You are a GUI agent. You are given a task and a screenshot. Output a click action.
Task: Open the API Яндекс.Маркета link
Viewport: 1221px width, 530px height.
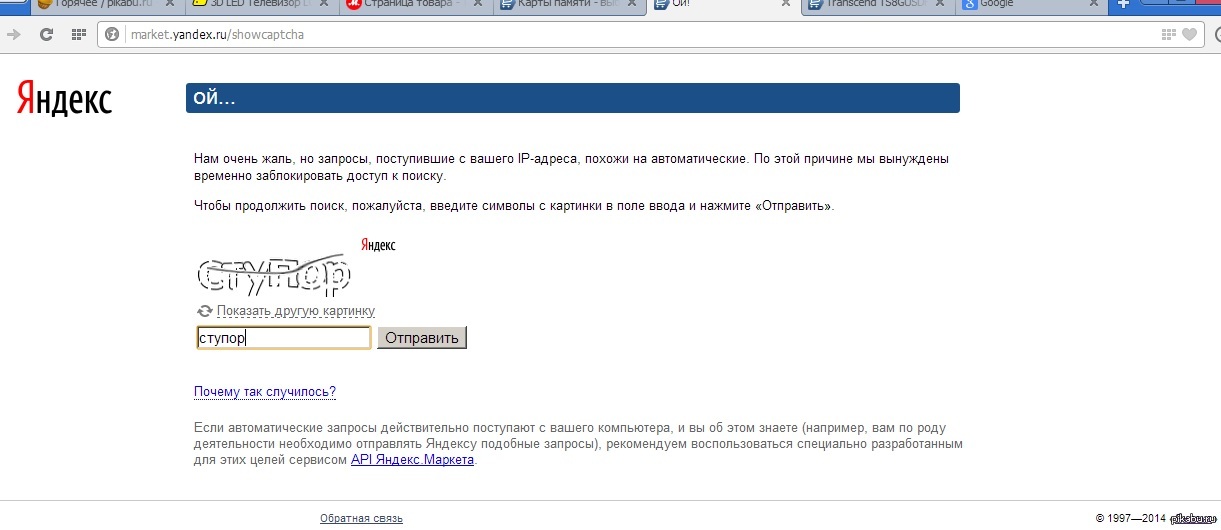click(412, 460)
